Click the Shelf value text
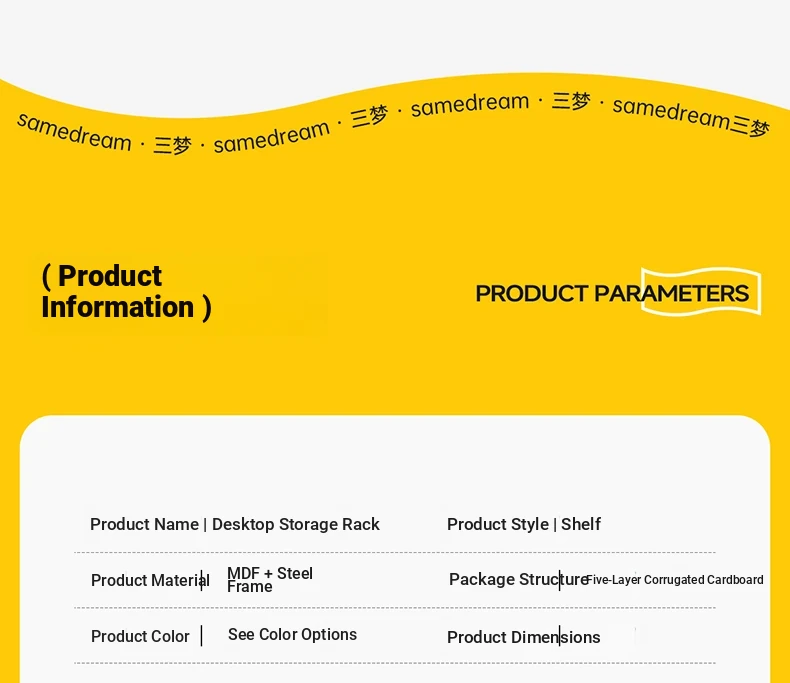 [x=581, y=524]
